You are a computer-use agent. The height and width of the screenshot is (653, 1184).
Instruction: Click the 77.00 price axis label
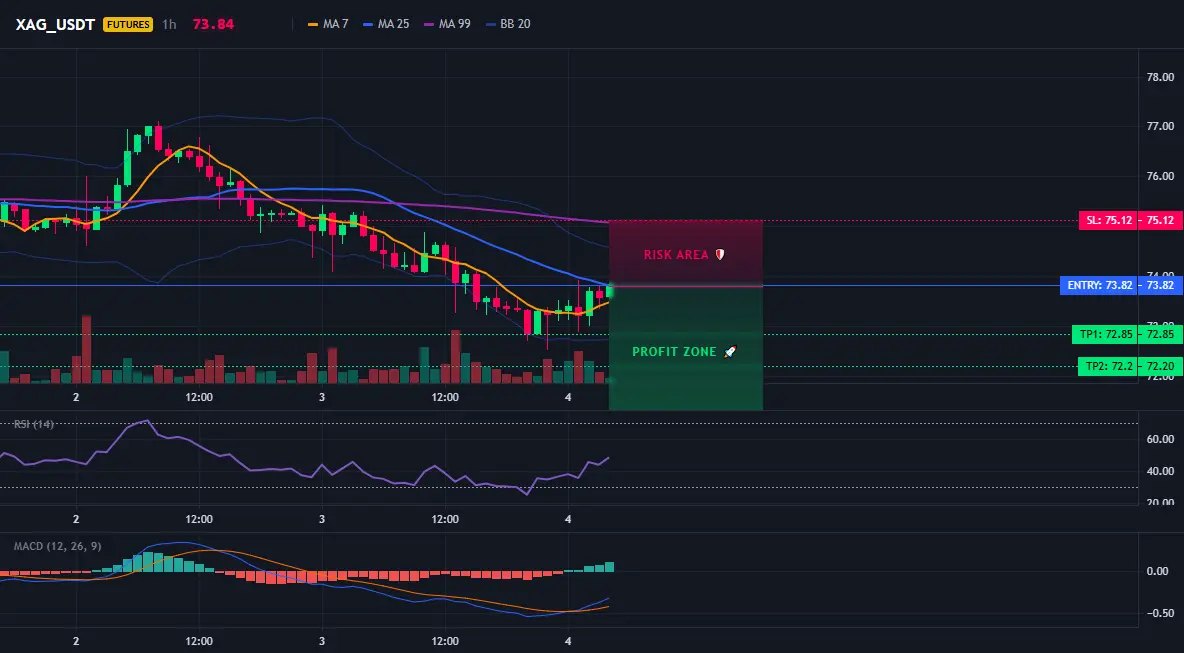pos(1160,126)
